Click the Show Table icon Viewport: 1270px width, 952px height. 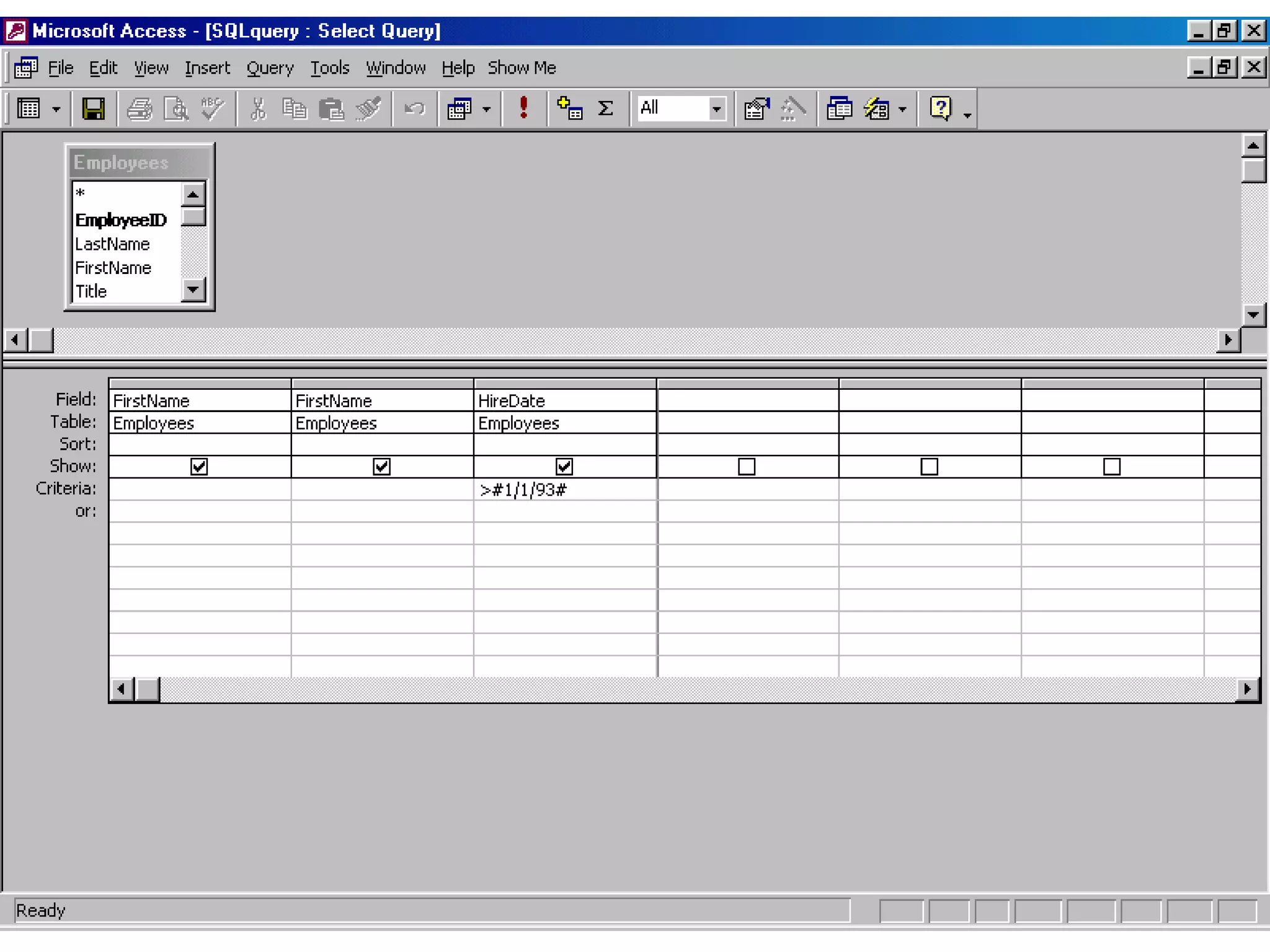coord(569,108)
